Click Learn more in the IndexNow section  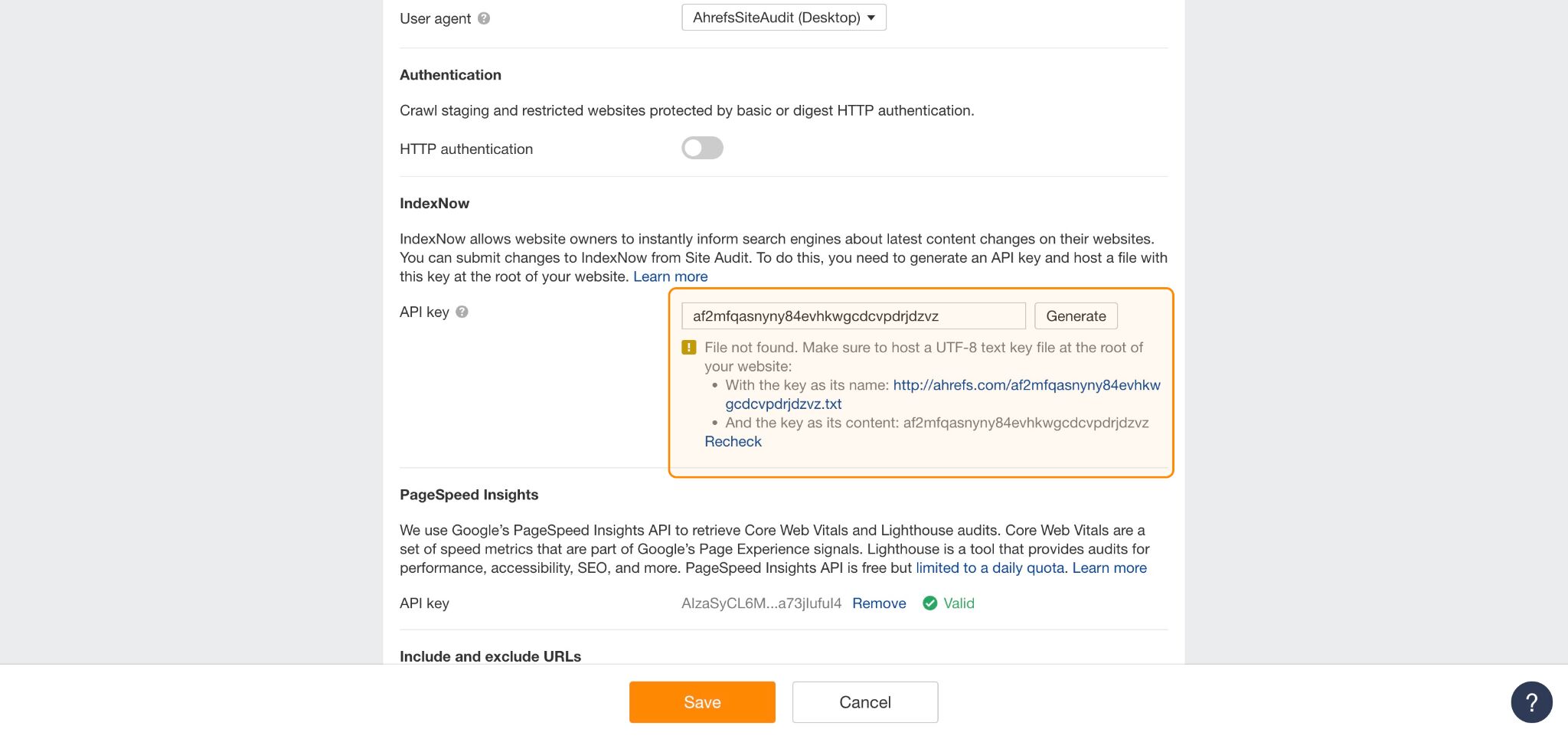click(x=670, y=276)
